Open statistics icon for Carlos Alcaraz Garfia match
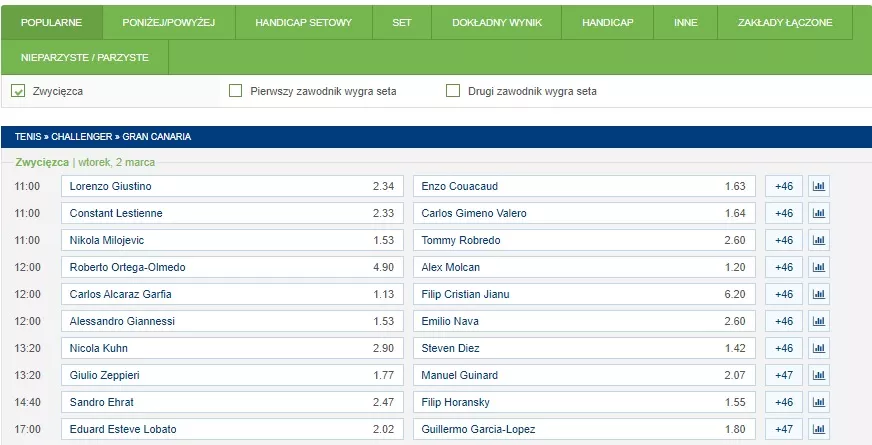The height and width of the screenshot is (445, 872). click(x=819, y=294)
